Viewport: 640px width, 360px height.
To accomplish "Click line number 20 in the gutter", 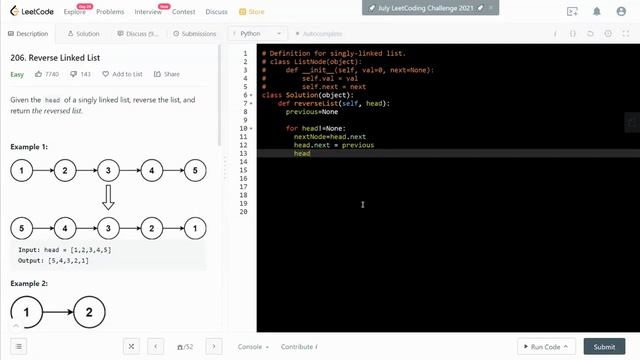I will [x=244, y=212].
